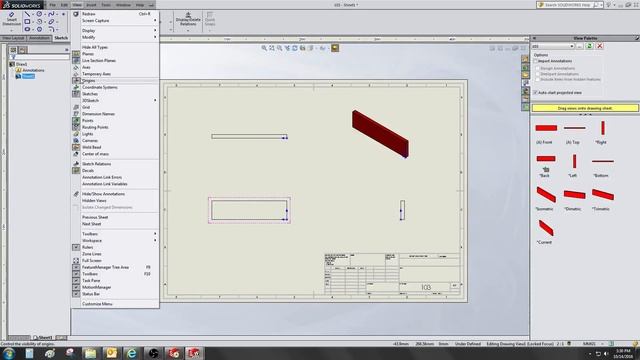Open Internet Explorer from the taskbar

coord(131,353)
